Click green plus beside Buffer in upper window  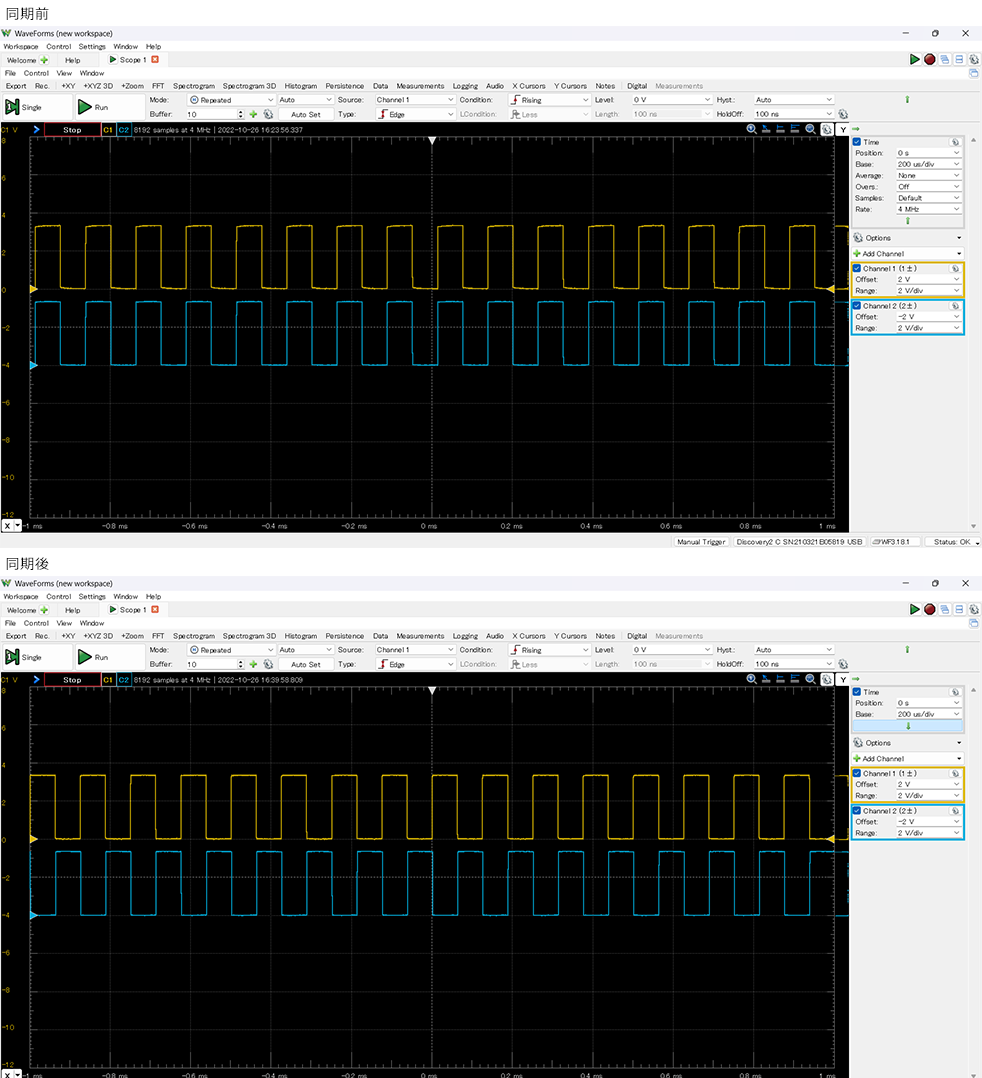pos(253,114)
